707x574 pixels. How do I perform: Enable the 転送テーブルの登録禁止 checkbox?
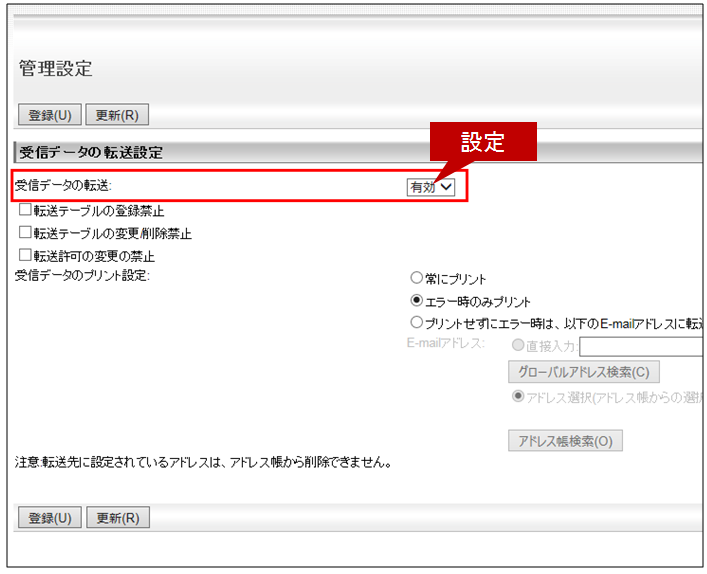26,211
